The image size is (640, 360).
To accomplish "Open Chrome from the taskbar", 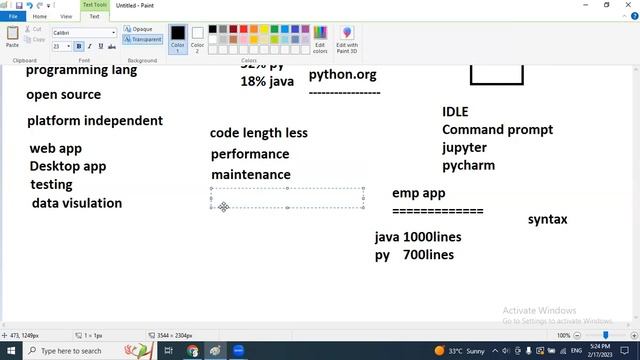I will click(x=192, y=351).
